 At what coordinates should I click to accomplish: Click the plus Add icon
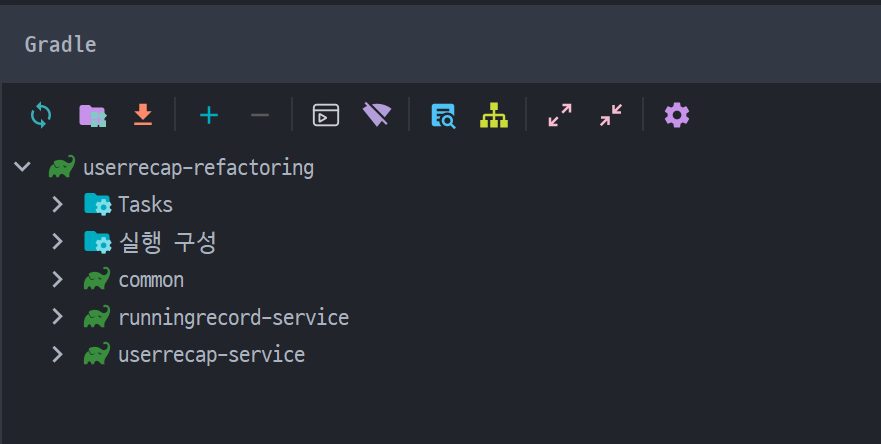(x=208, y=115)
